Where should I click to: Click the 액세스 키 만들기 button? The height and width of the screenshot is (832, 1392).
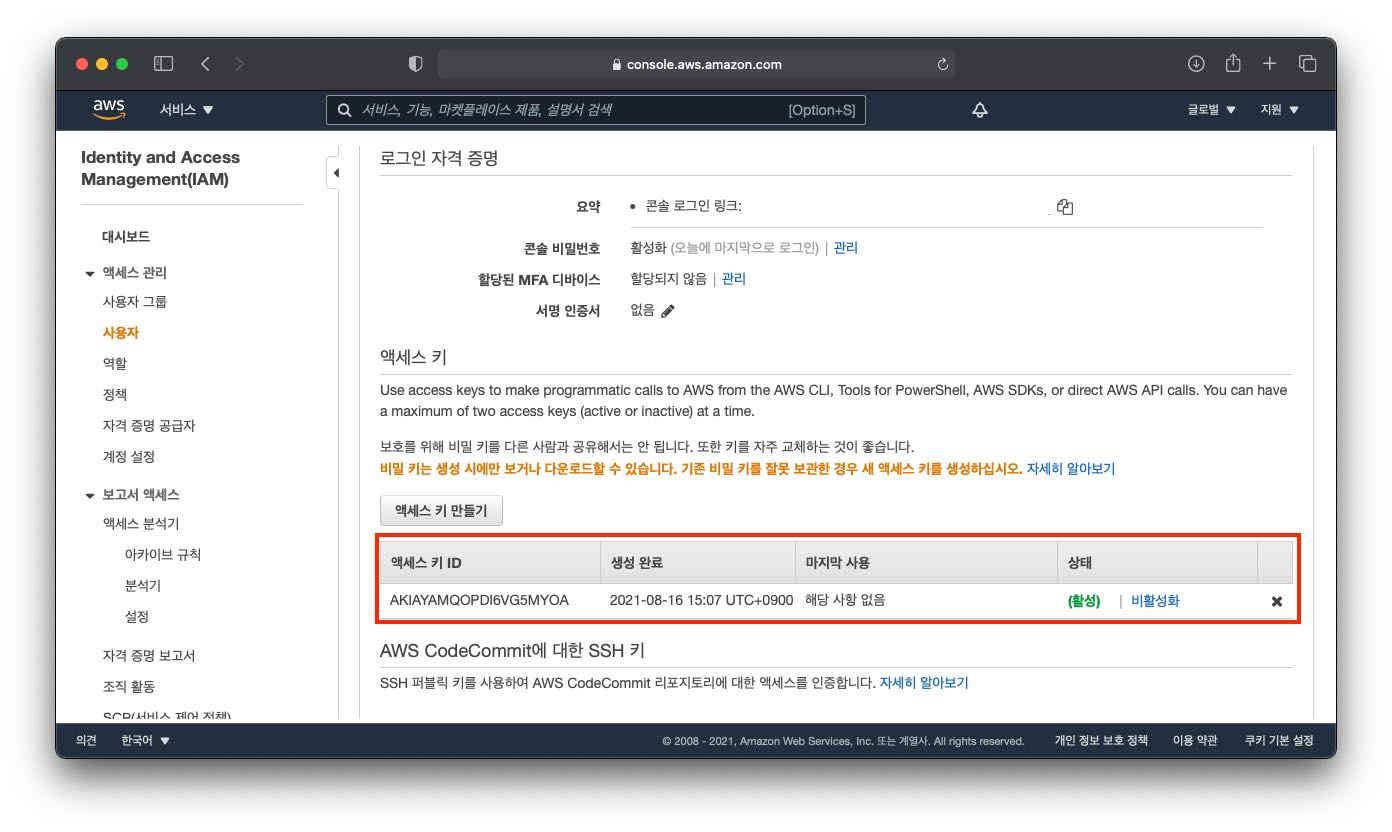pos(441,510)
